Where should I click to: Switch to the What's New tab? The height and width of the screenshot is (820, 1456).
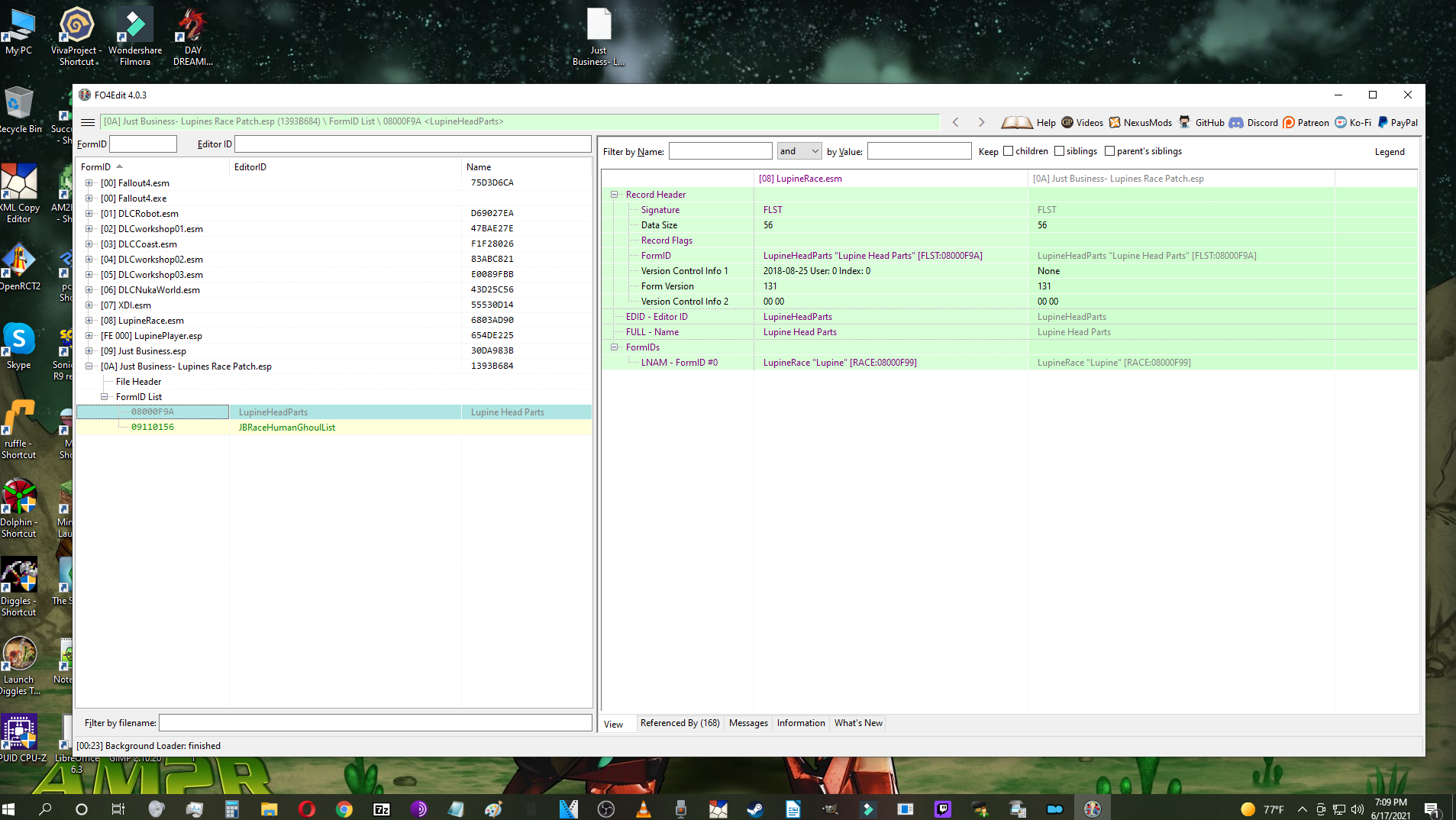tap(858, 723)
